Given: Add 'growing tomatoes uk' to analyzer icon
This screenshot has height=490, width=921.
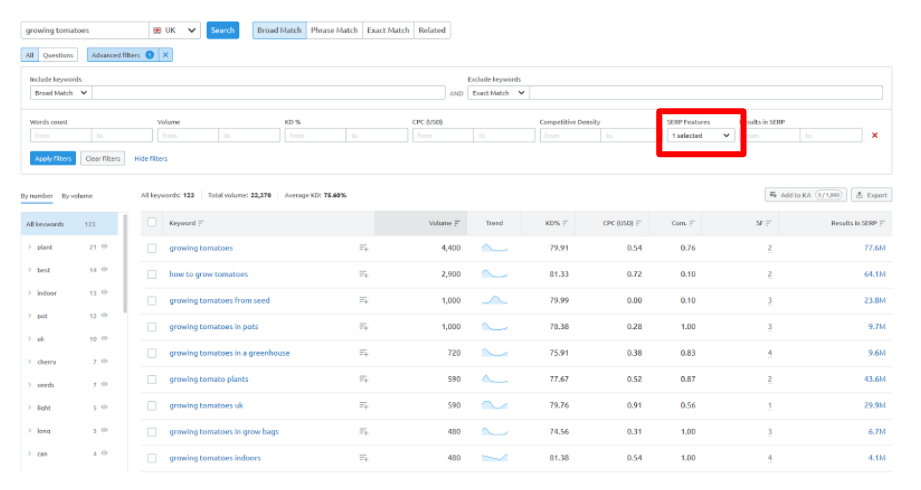Looking at the screenshot, I should click(364, 405).
